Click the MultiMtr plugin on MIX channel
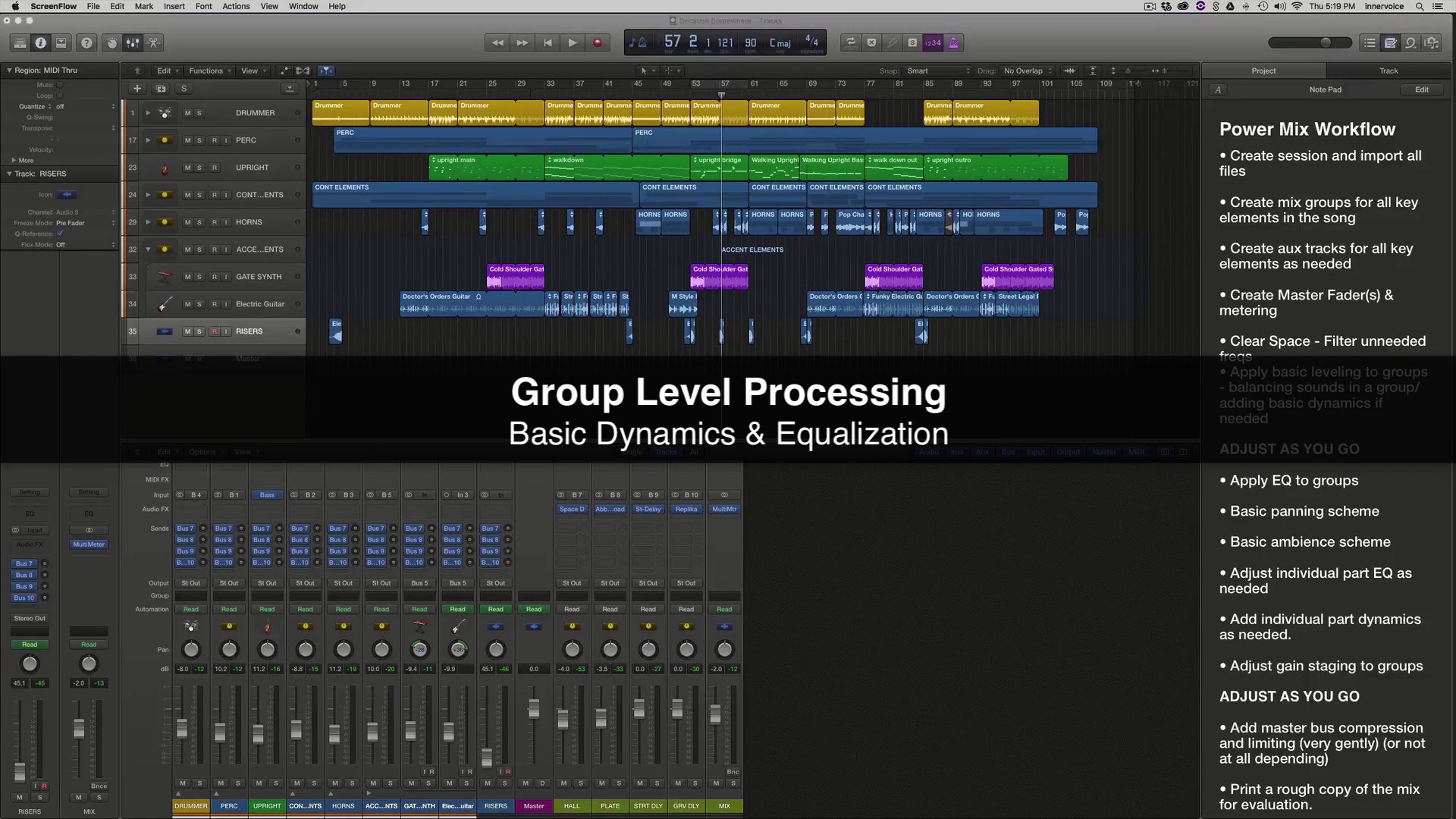Screen dimensions: 1456x819 [x=724, y=510]
